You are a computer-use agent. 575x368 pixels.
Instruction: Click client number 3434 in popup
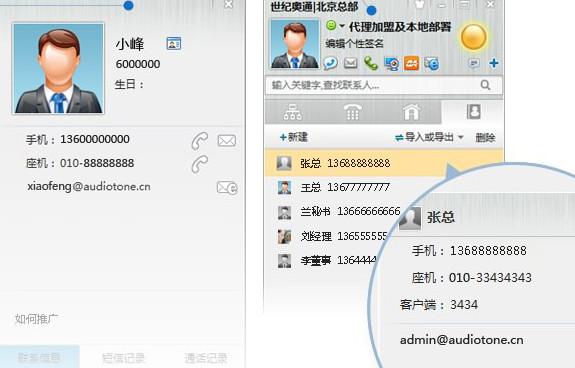click(x=464, y=305)
